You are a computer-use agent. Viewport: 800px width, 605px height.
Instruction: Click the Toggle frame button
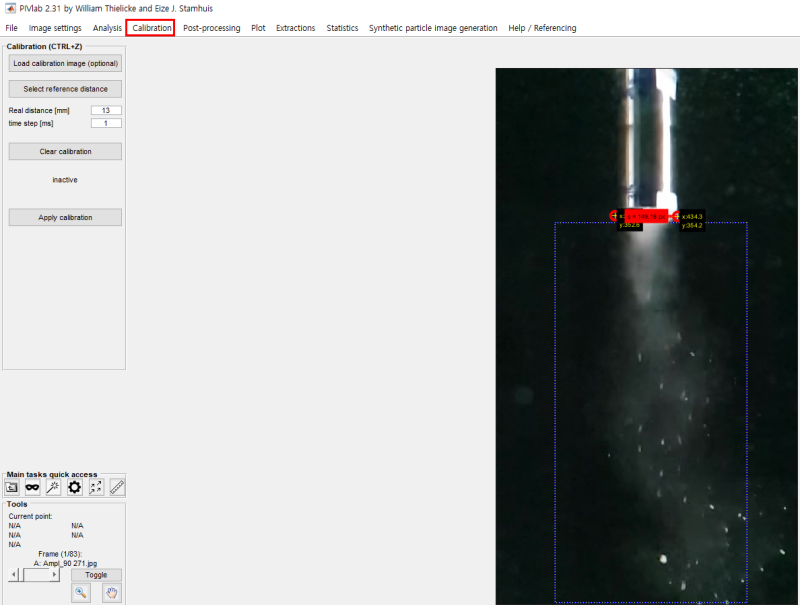[x=96, y=575]
